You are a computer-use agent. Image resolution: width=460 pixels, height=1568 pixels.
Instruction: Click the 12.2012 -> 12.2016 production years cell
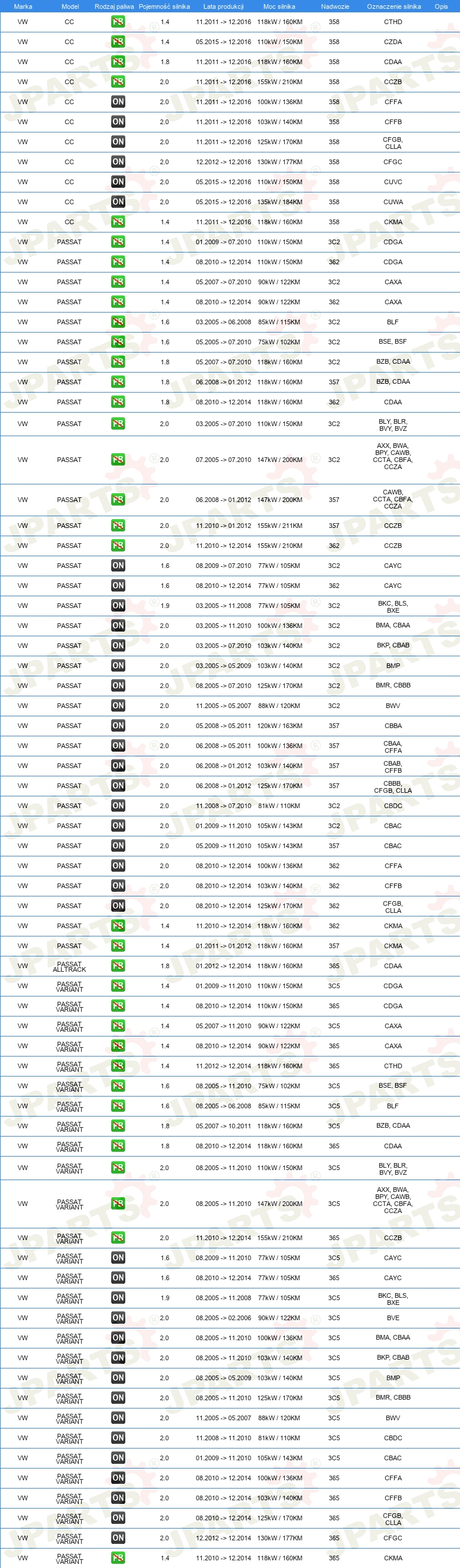tap(224, 162)
